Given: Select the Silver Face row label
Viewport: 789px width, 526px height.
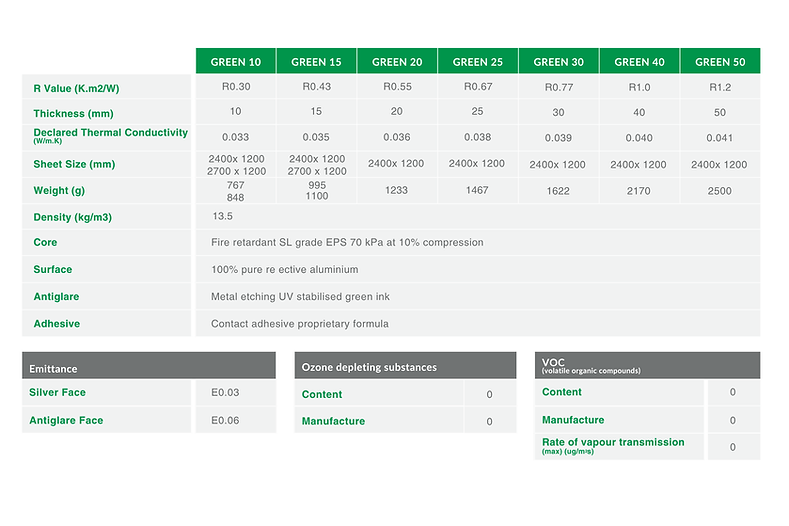Looking at the screenshot, I should [58, 393].
